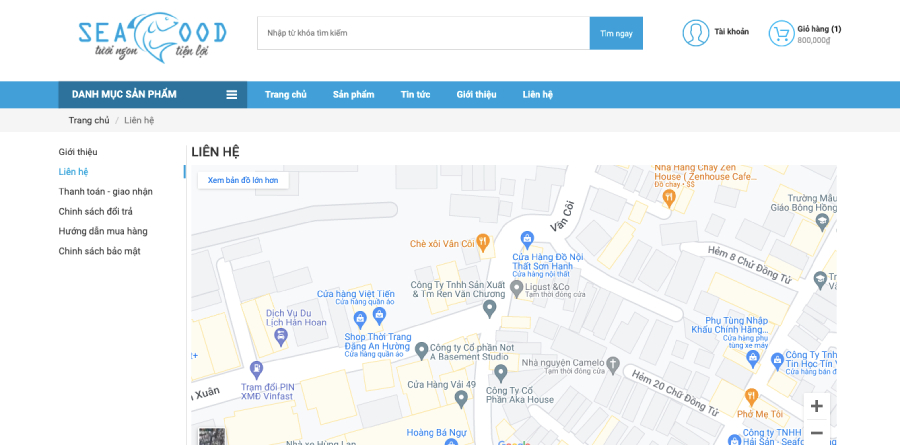Go to Trang chủ in navigation bar

tap(285, 95)
